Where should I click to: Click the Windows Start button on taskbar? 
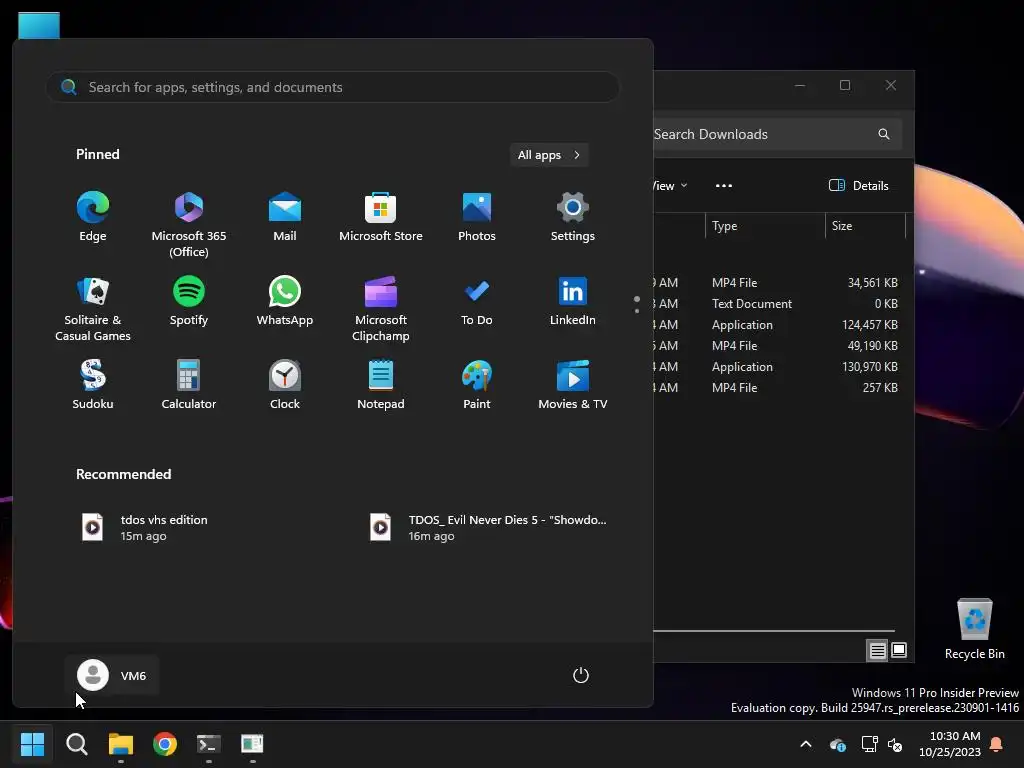pyautogui.click(x=32, y=744)
